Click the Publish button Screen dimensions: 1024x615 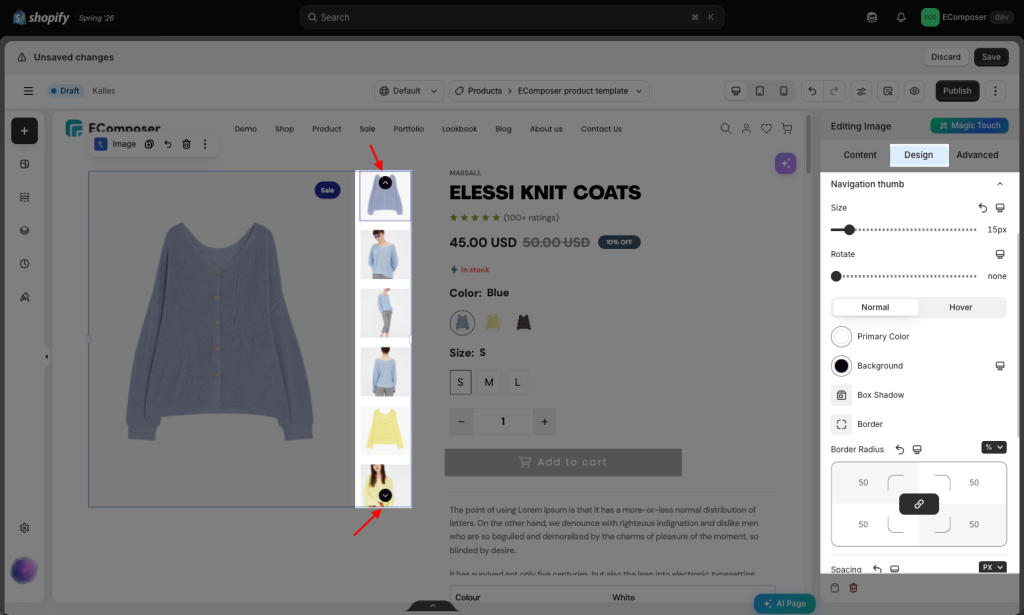click(x=957, y=91)
